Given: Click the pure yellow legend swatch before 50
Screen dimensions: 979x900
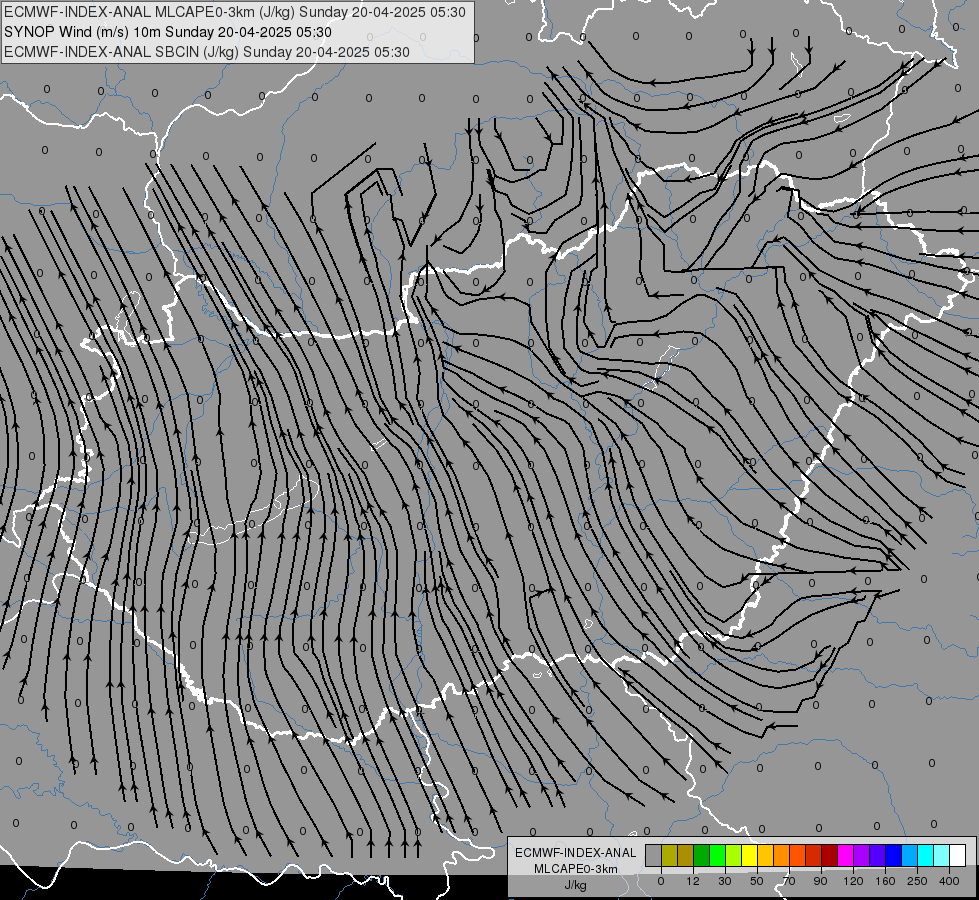Looking at the screenshot, I should click(x=749, y=855).
